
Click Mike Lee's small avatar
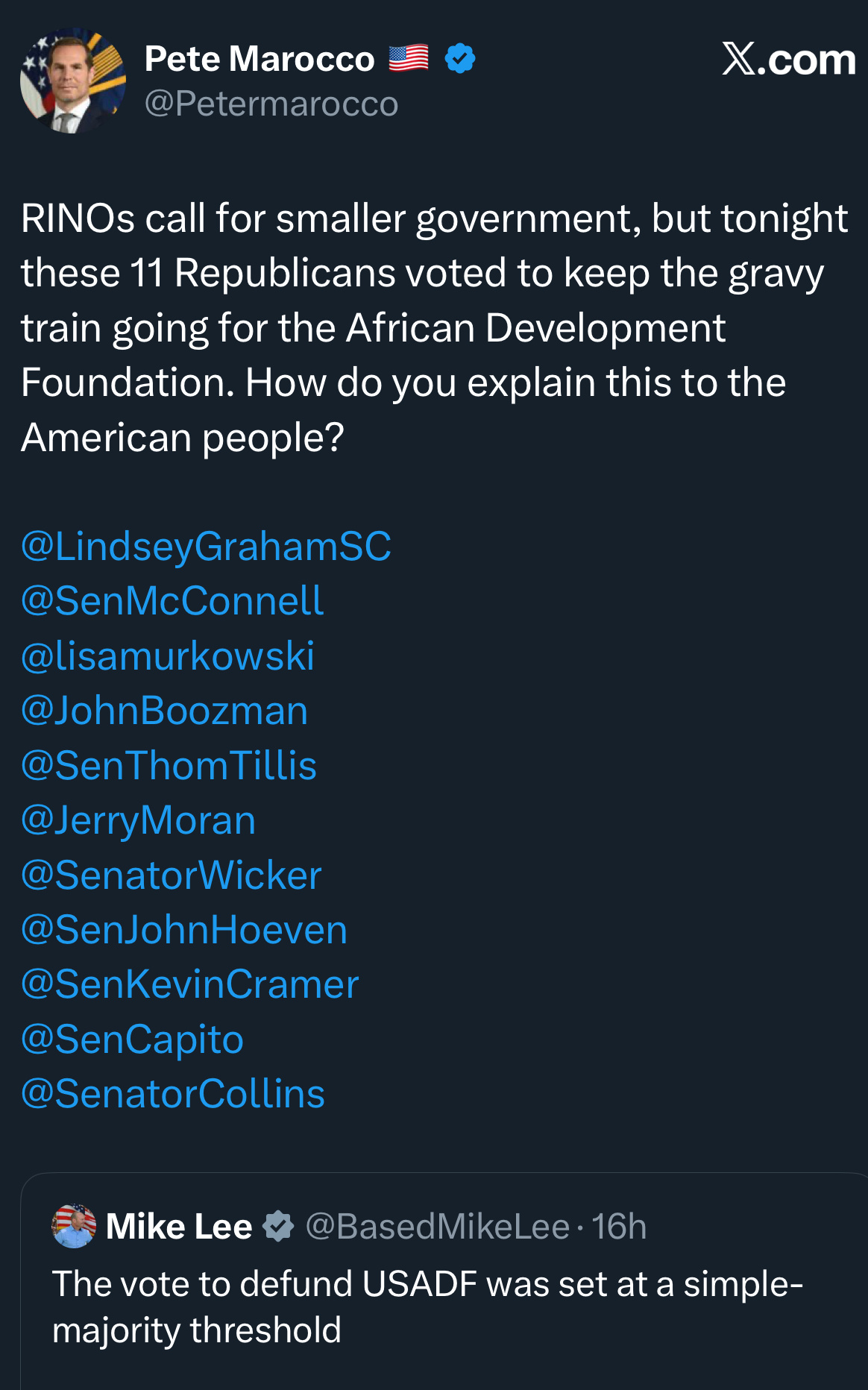point(74,1226)
